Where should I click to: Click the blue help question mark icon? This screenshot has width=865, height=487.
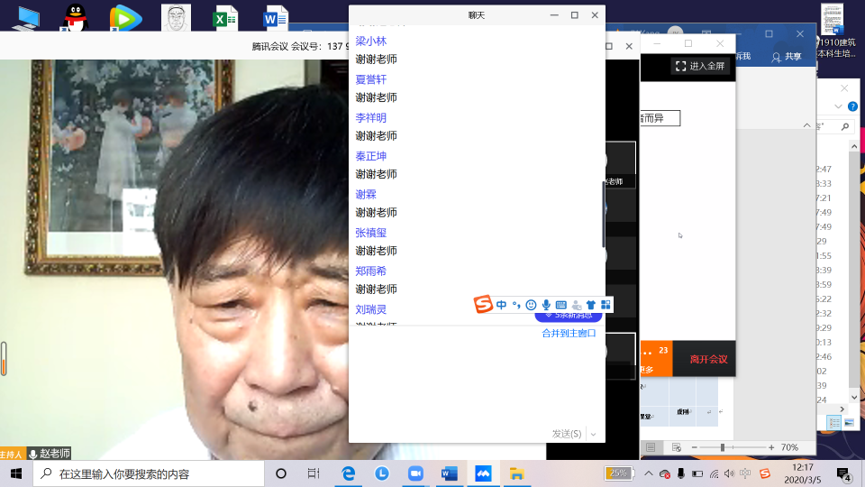point(853,106)
